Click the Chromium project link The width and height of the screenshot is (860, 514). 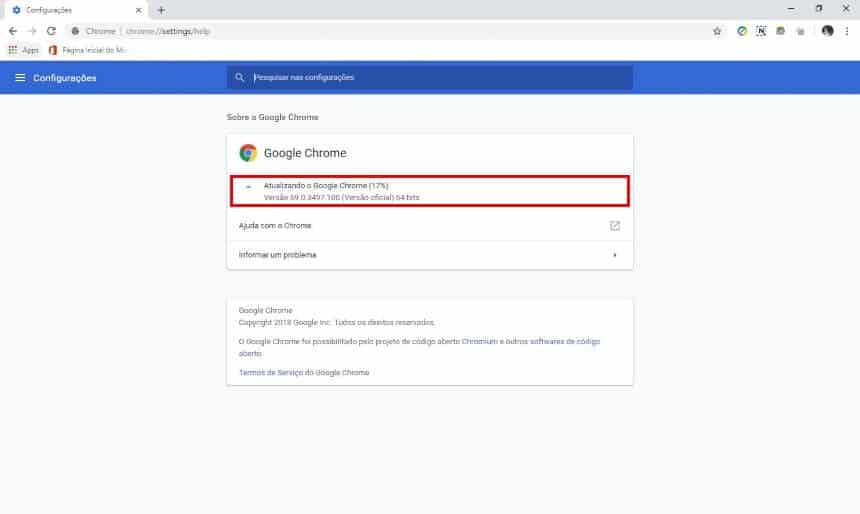478,341
